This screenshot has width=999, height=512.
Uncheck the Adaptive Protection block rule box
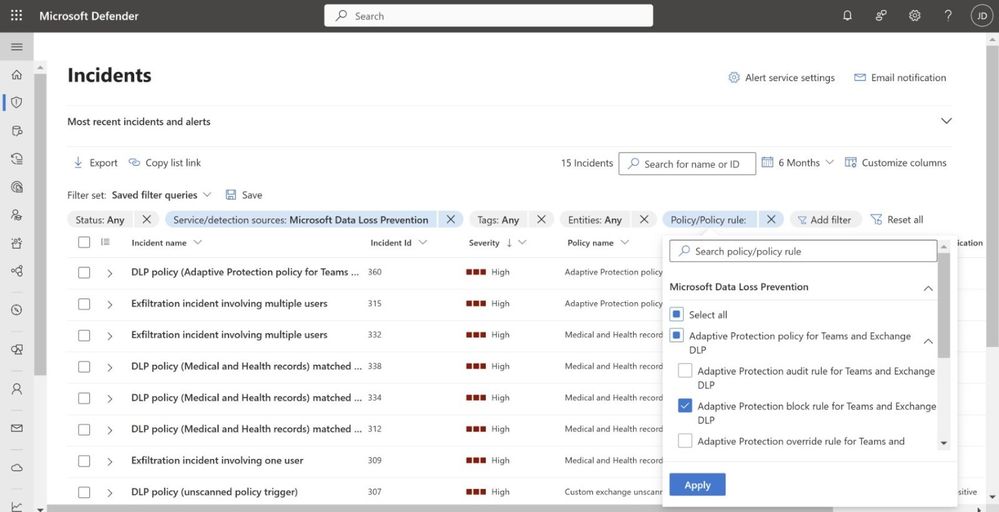click(685, 406)
